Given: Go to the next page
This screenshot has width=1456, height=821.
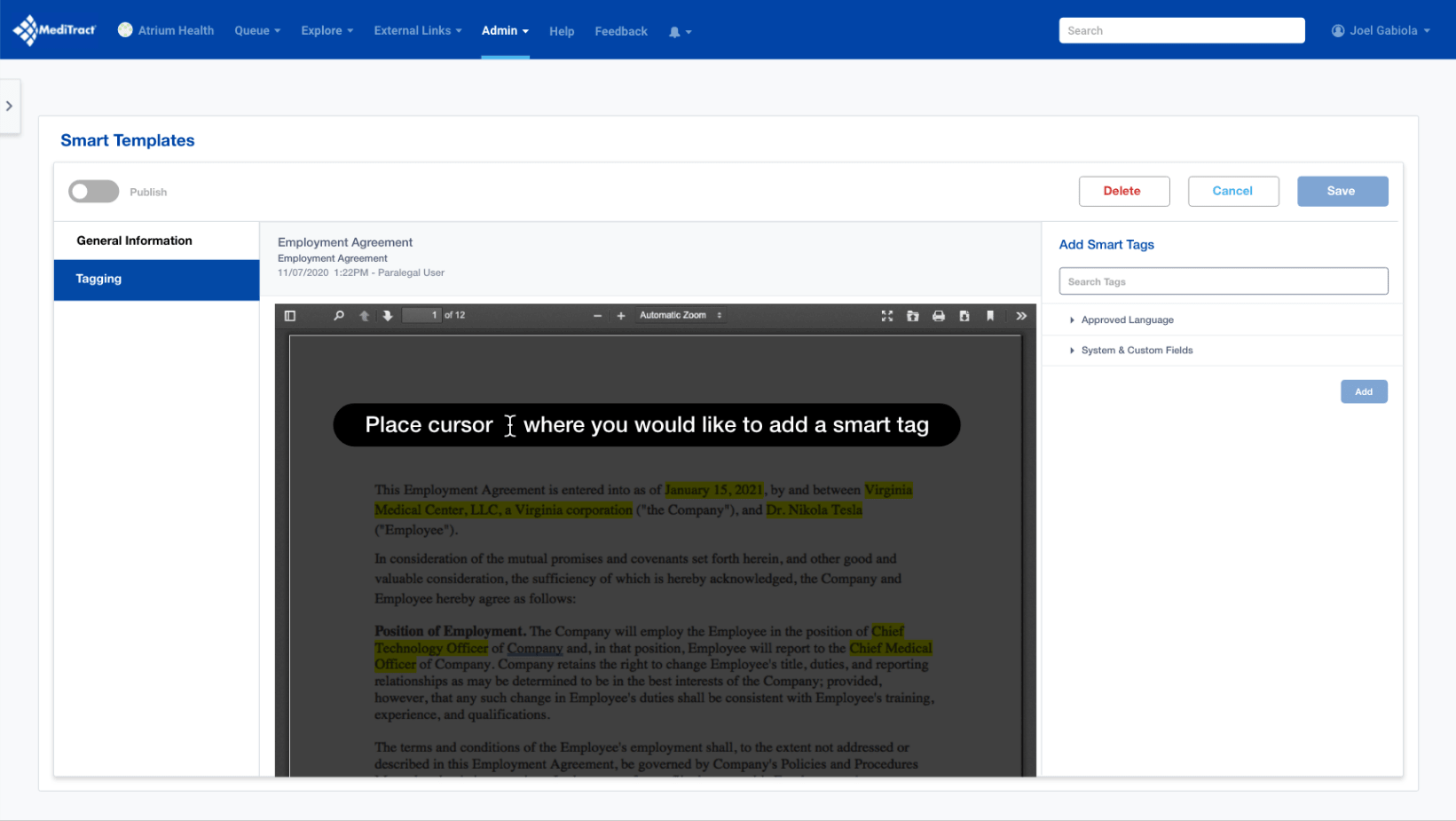Looking at the screenshot, I should pos(388,315).
